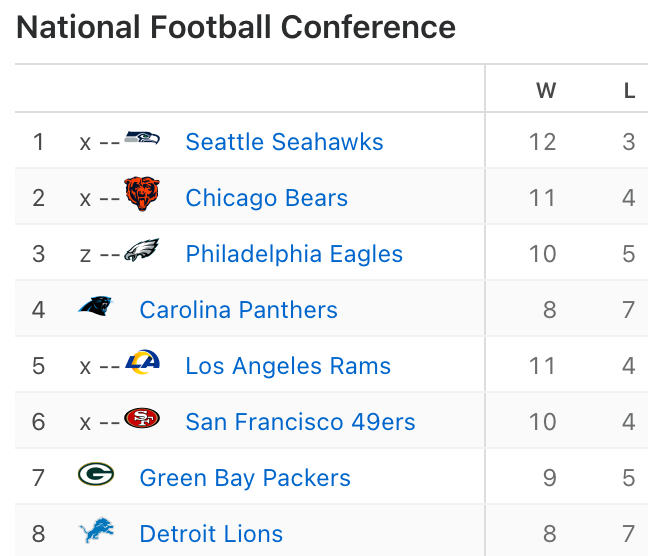648x556 pixels.
Task: Click the Chicago Bears logo icon
Action: 142,194
